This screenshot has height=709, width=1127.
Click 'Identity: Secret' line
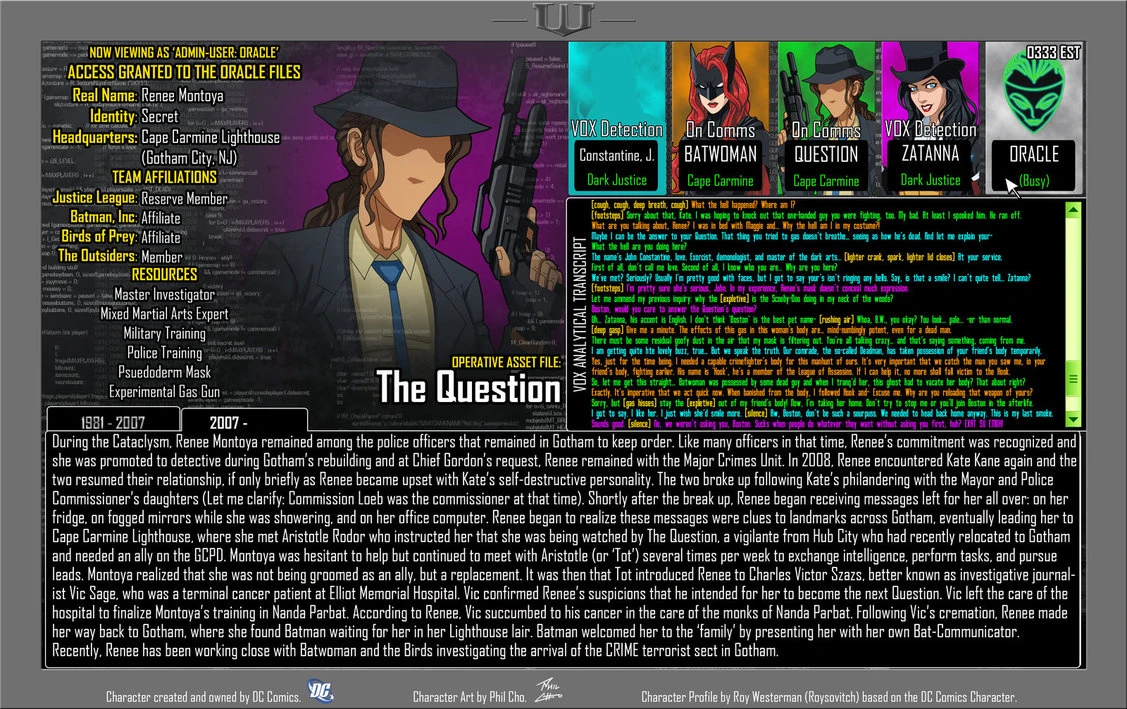coord(134,116)
